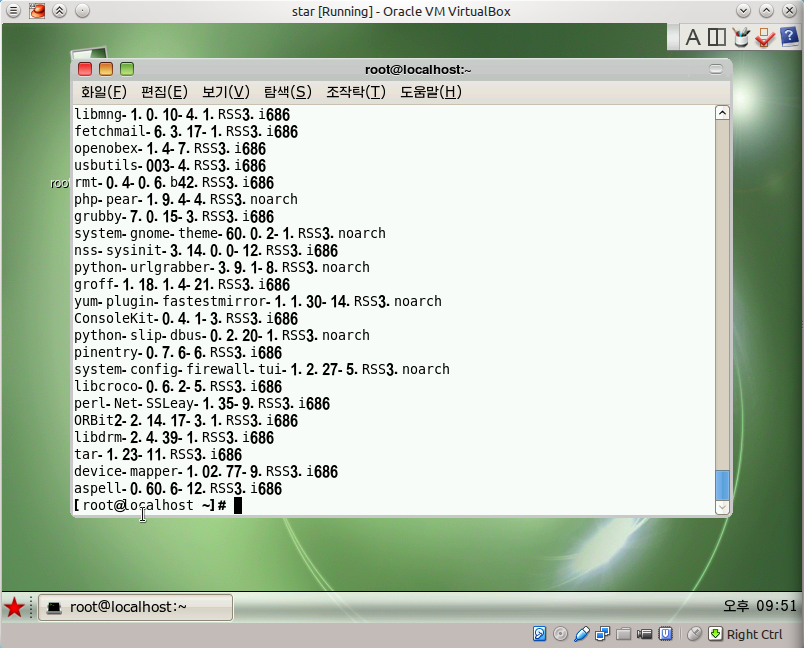Click the root@localhost taskbar button

click(135, 608)
